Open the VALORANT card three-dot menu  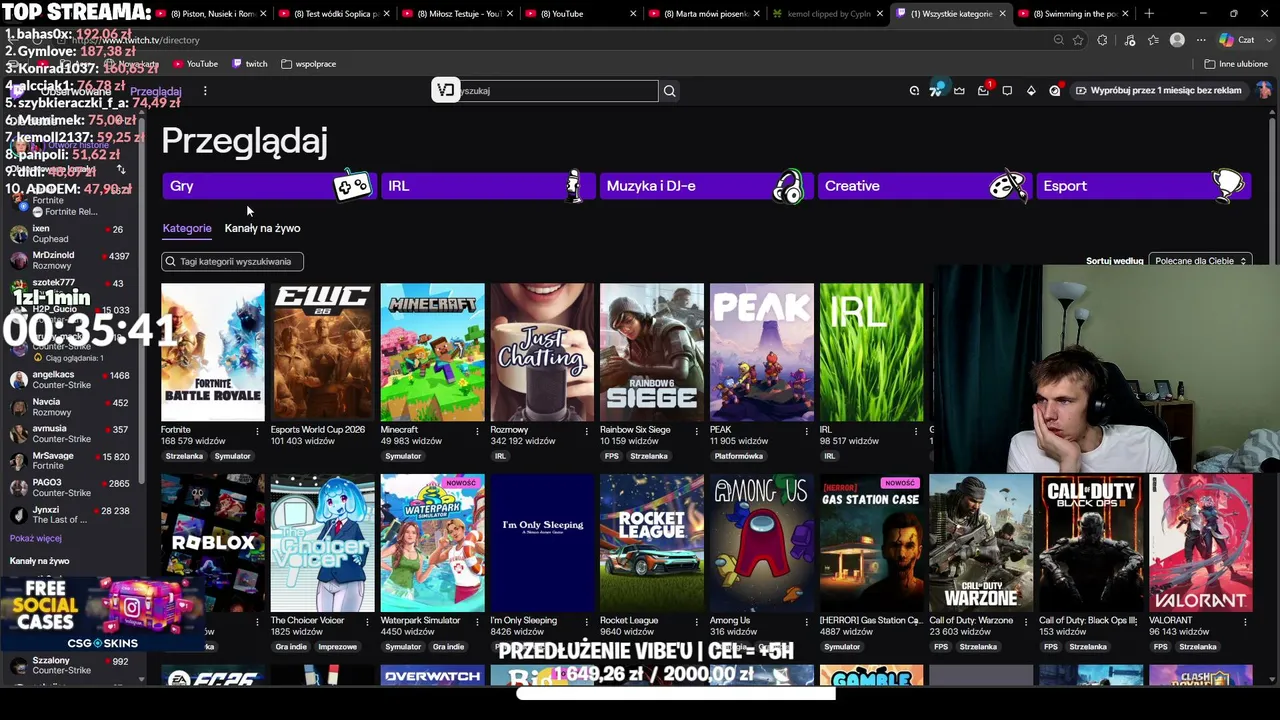click(x=1245, y=622)
